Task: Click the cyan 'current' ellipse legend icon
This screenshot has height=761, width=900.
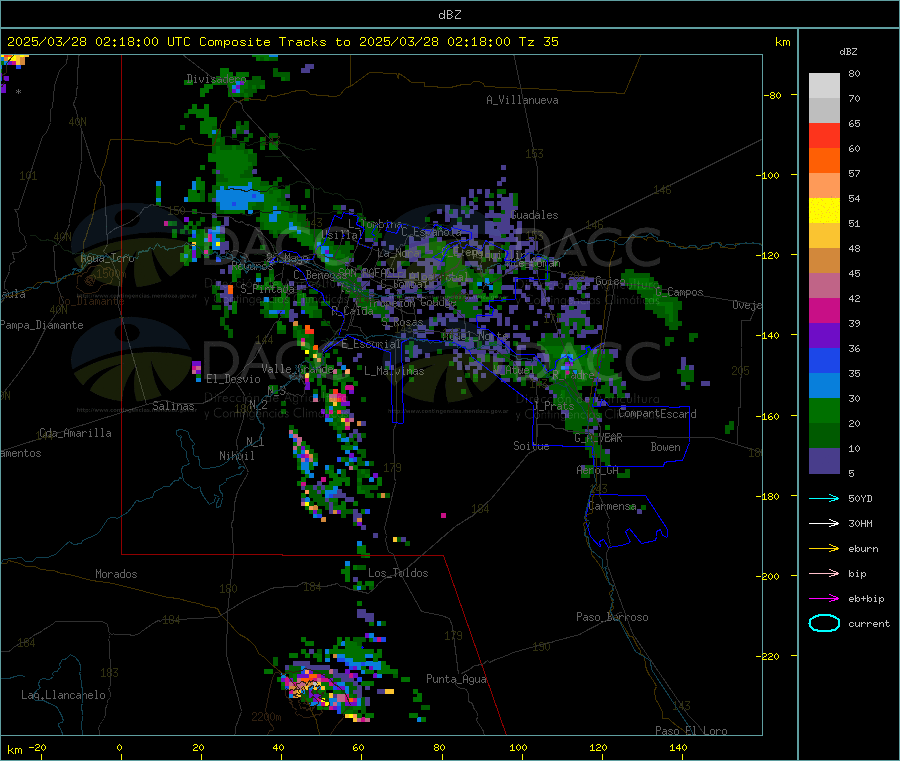Action: pyautogui.click(x=824, y=623)
